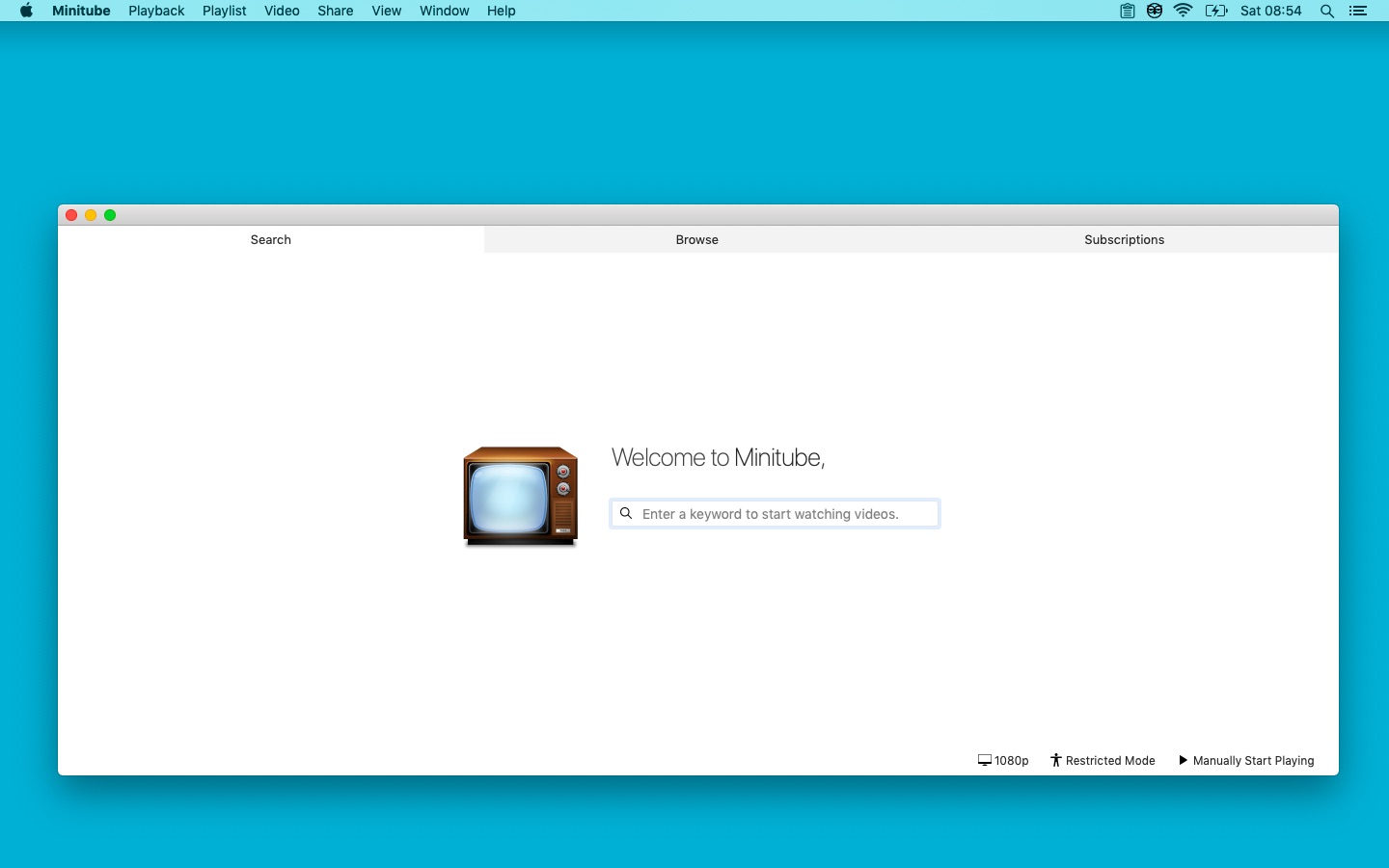Change the 1080p video quality setting
The image size is (1389, 868).
tap(1003, 760)
